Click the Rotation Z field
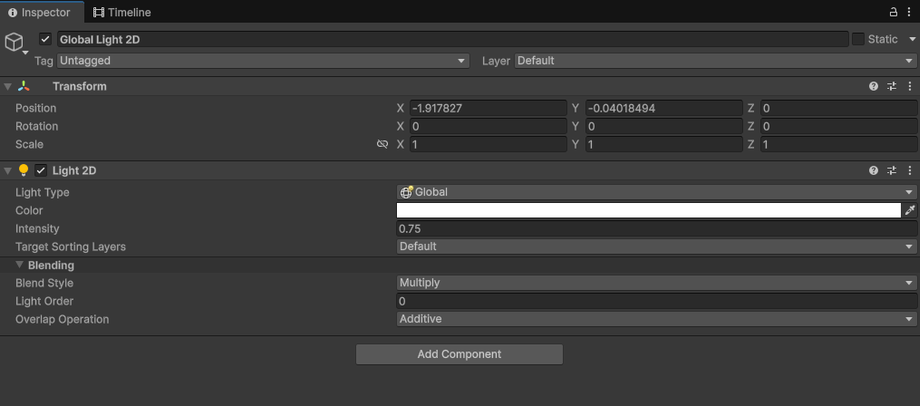The height and width of the screenshot is (406, 920). [x=838, y=126]
